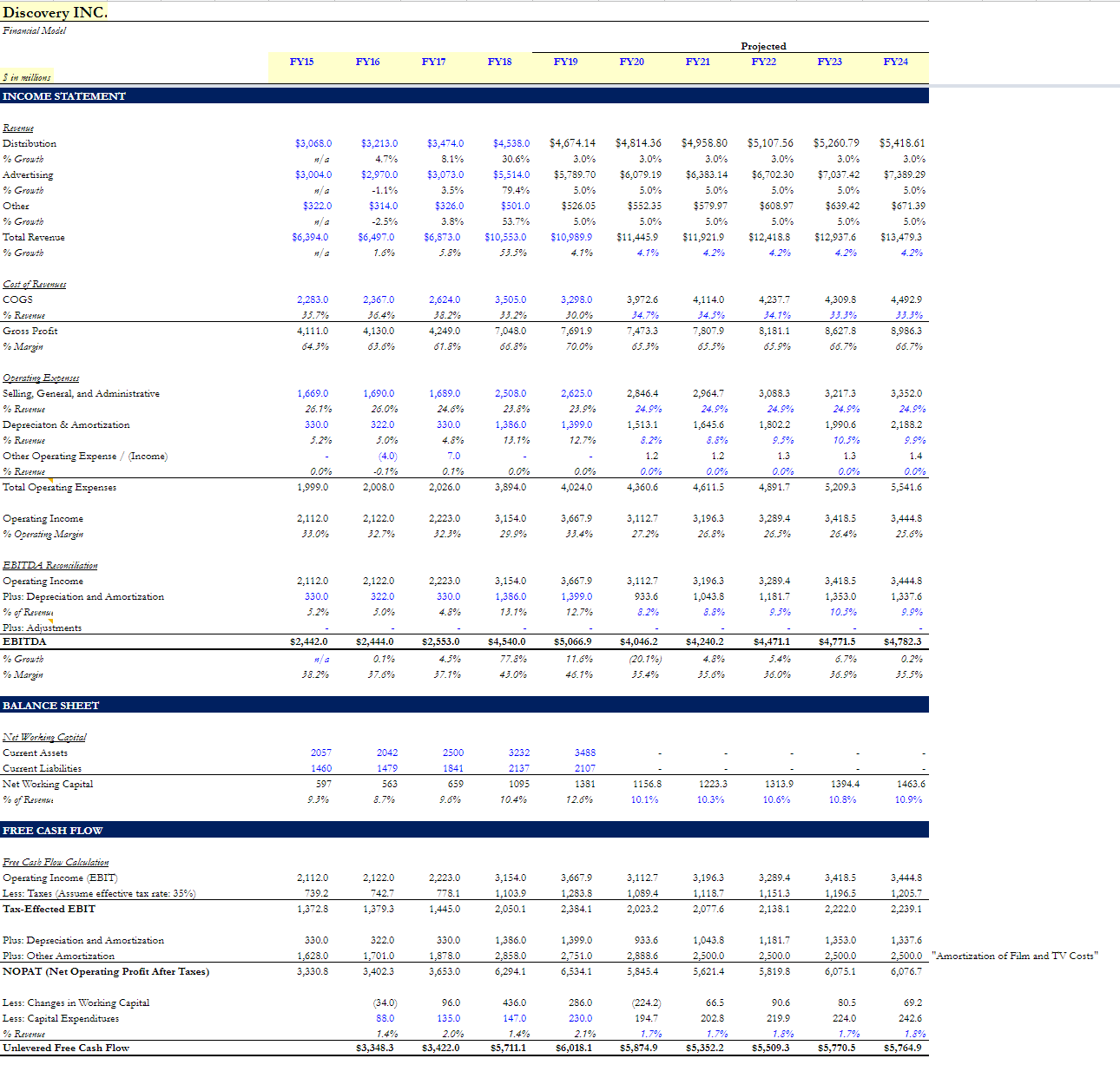Select the FY17 column header
This screenshot has width=1120, height=1065.
coord(434,62)
